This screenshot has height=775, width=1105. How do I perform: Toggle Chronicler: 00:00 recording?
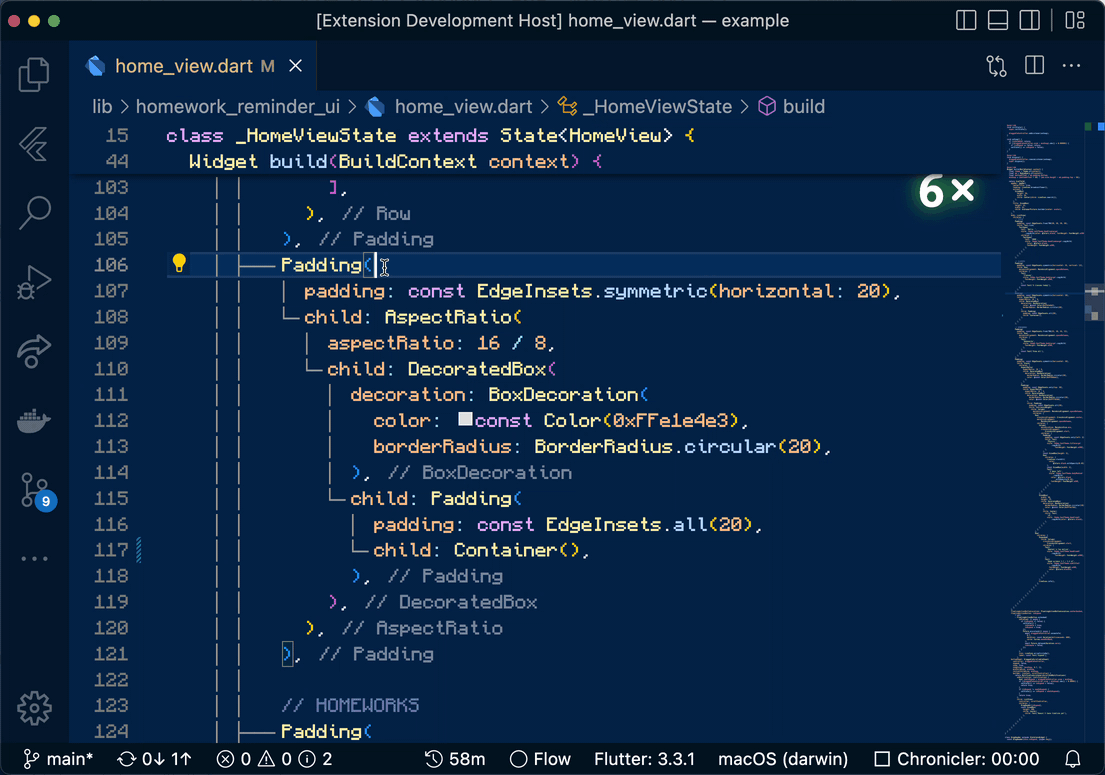pyautogui.click(x=956, y=759)
